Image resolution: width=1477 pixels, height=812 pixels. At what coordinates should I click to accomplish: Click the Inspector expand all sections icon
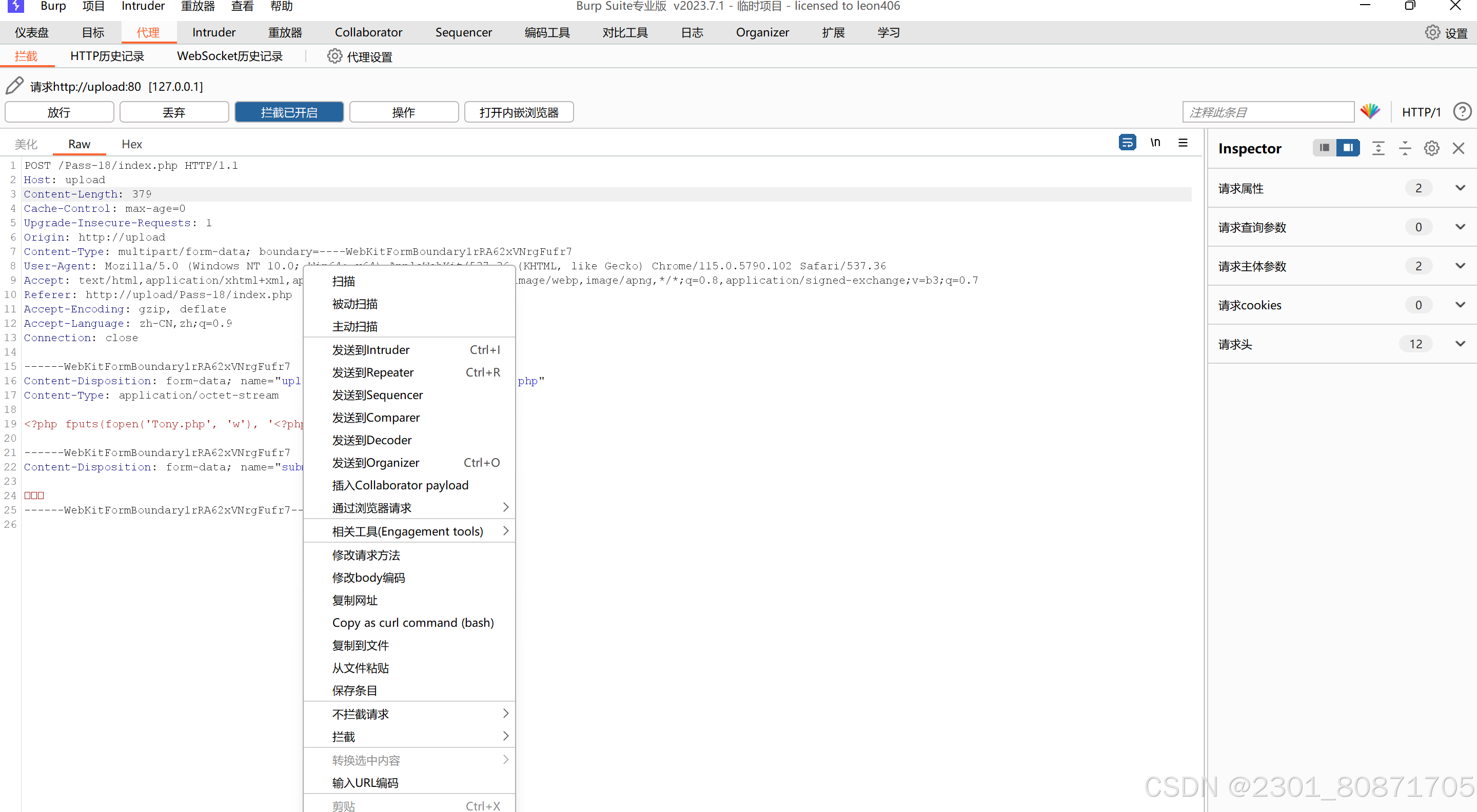coord(1378,149)
